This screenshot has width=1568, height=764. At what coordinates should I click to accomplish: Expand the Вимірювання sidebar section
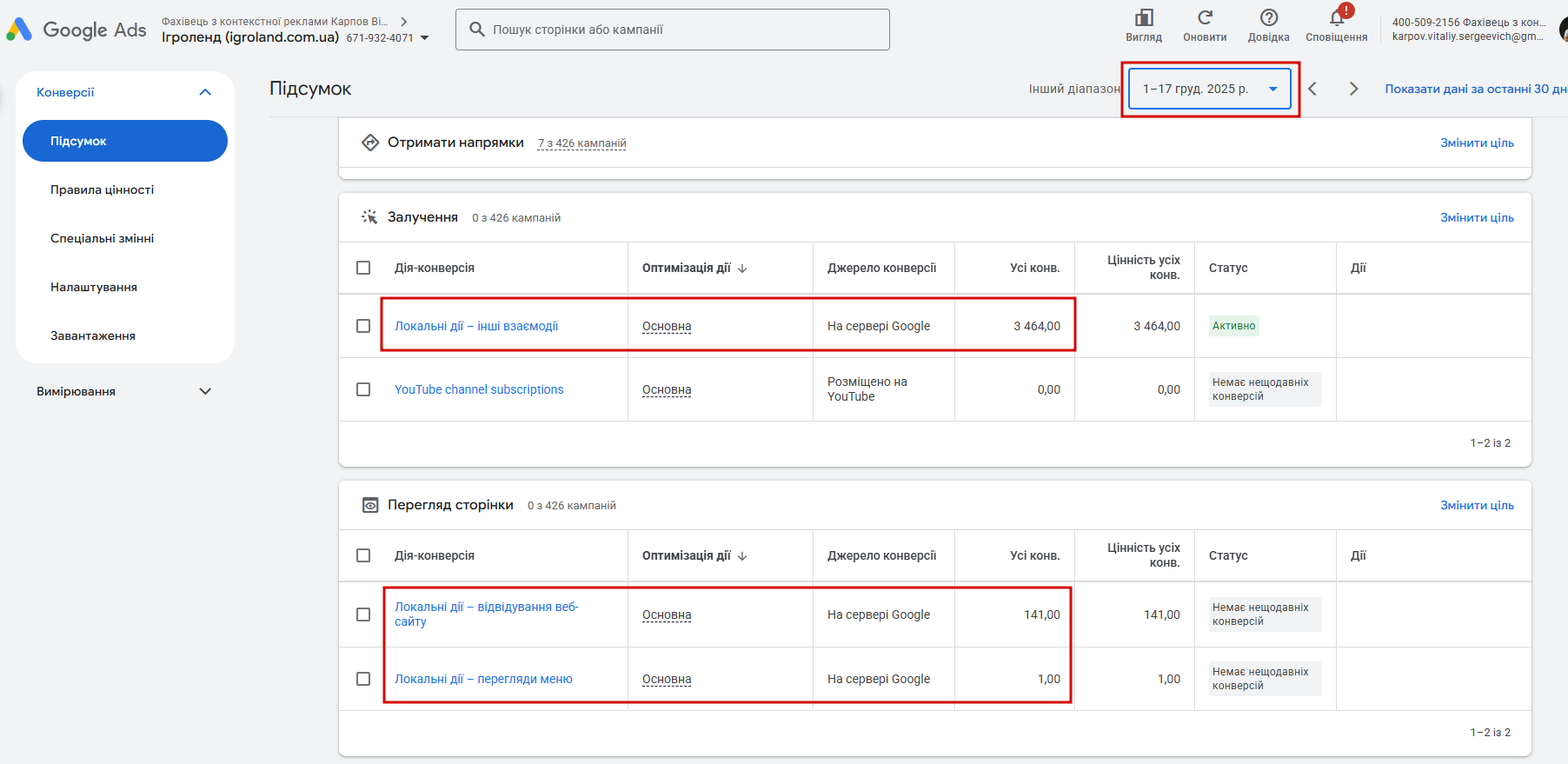[x=205, y=391]
